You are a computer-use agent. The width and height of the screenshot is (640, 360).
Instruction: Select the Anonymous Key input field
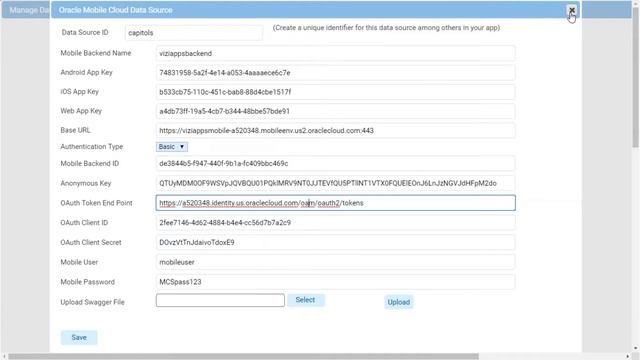pos(335,183)
